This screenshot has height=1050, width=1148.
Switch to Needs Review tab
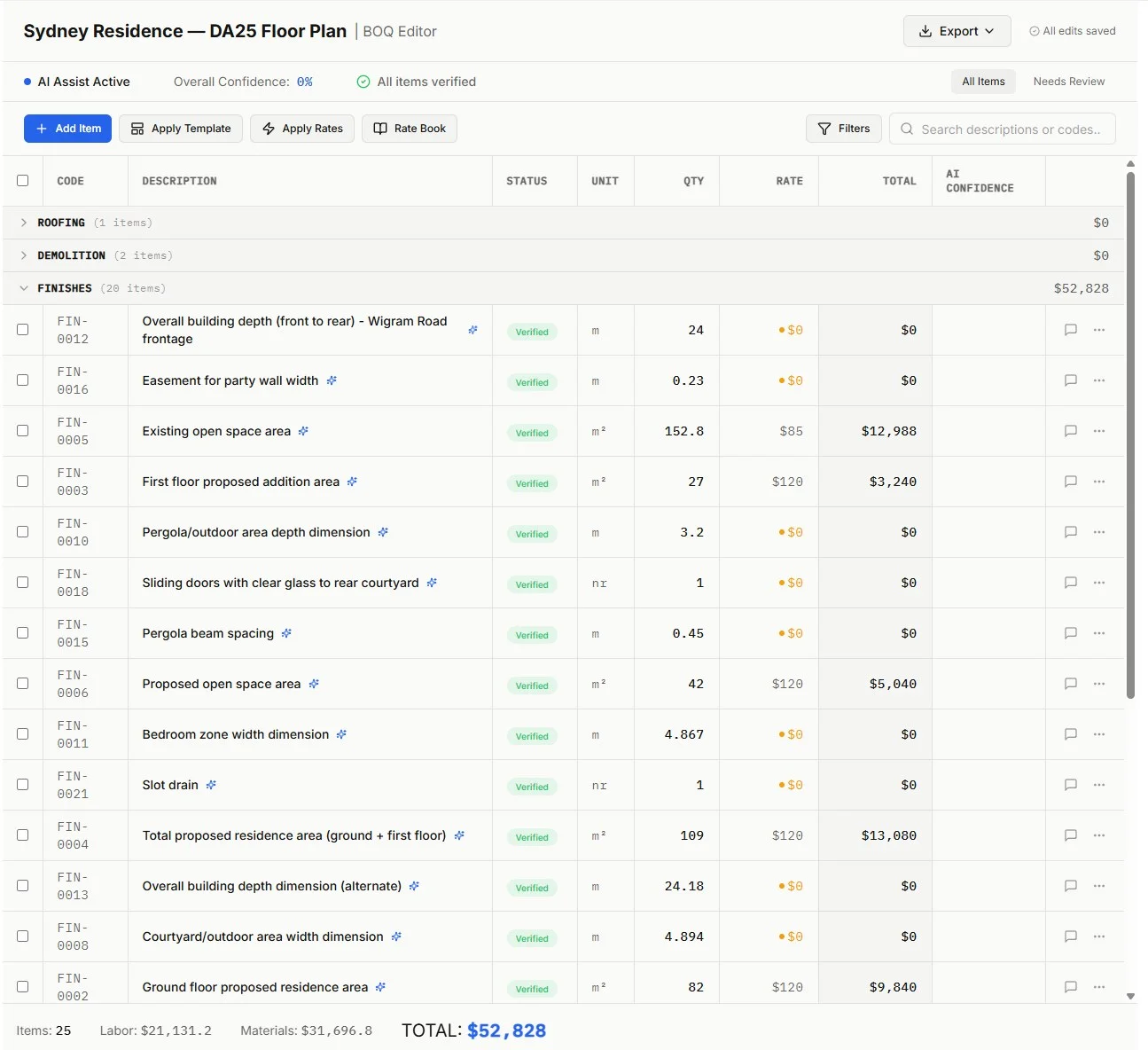click(x=1069, y=82)
